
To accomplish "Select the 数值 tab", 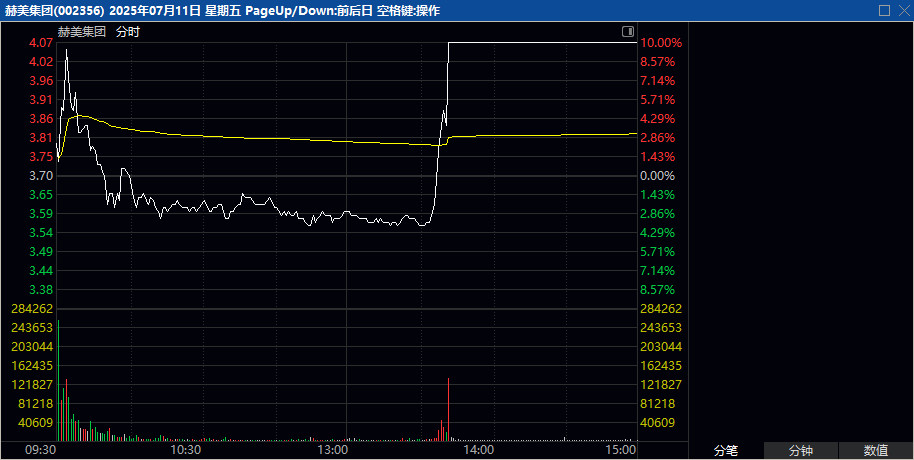I will tap(876, 451).
